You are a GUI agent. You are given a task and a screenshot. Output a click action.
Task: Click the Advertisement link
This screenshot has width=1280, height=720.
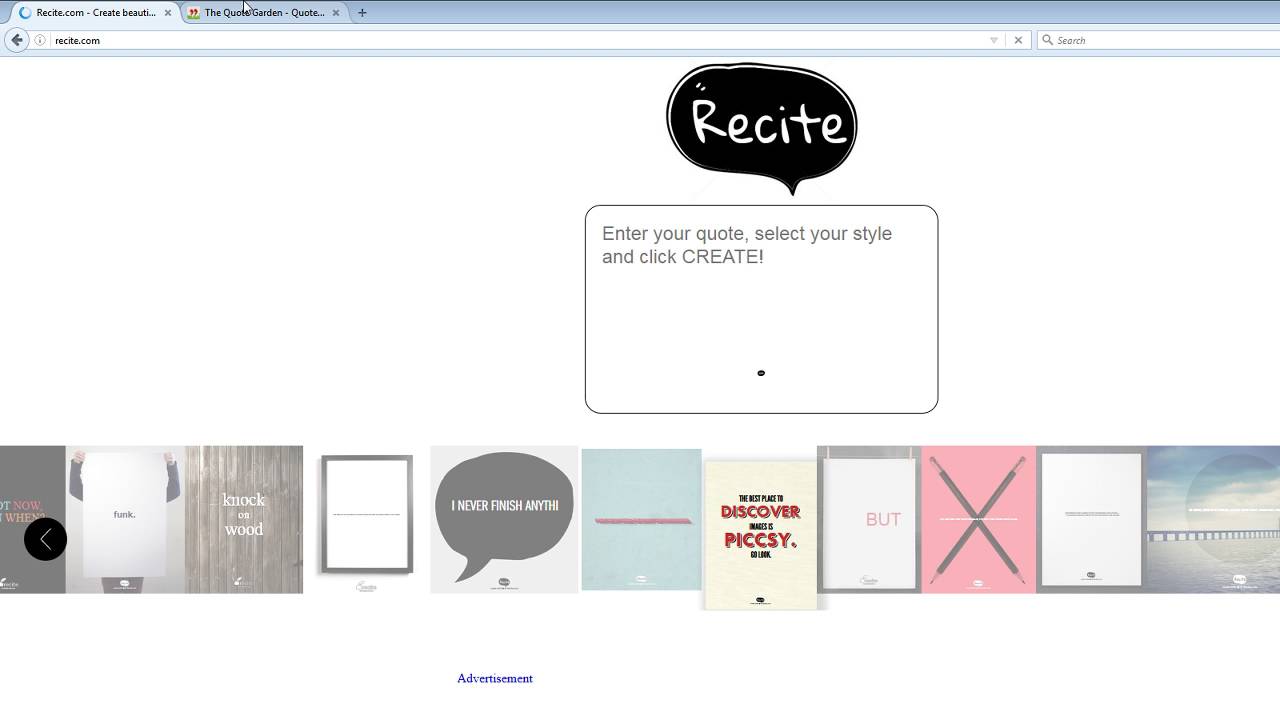(x=495, y=678)
